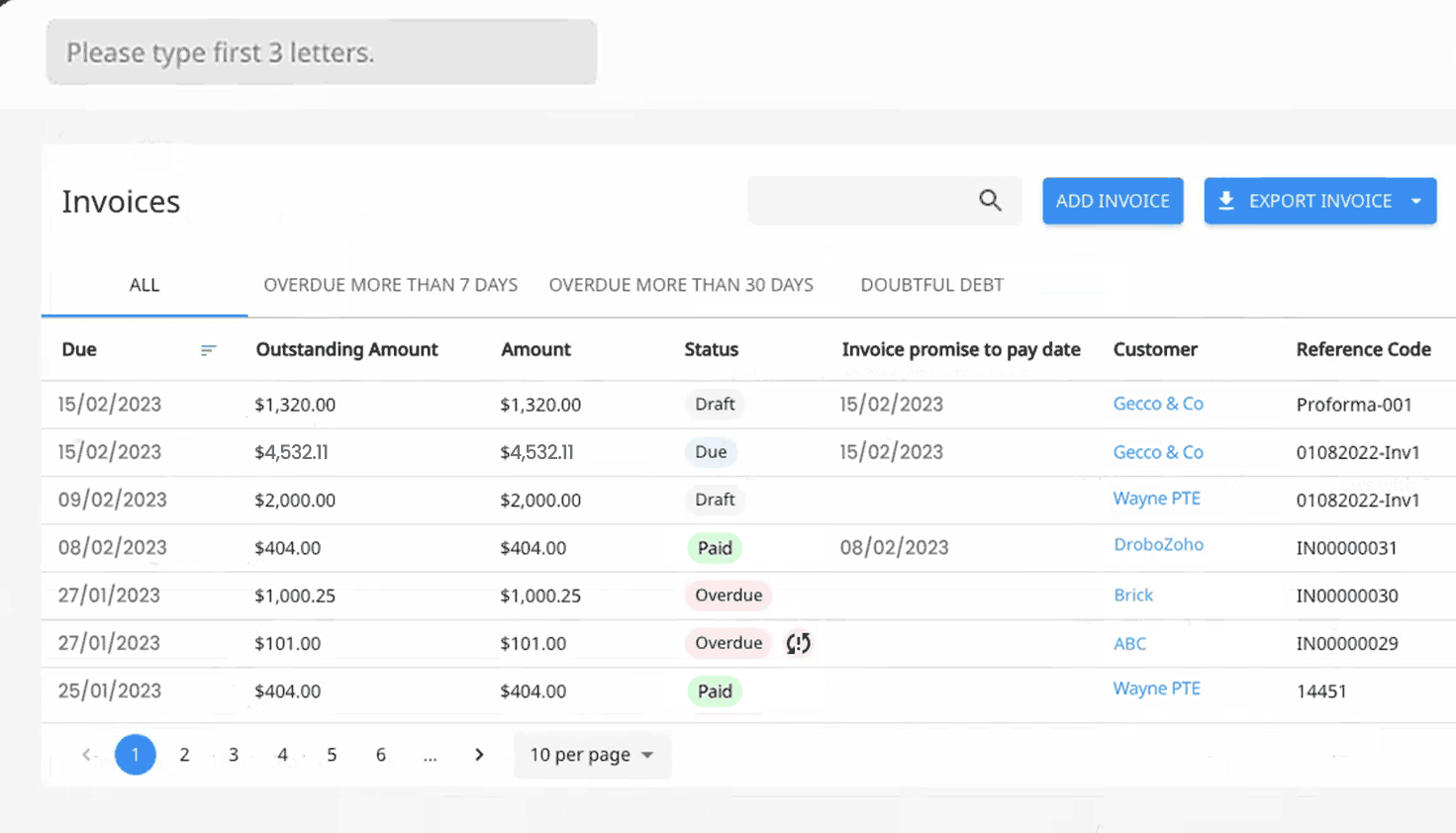1456x833 pixels.
Task: Go to next page using right chevron
Action: point(479,755)
